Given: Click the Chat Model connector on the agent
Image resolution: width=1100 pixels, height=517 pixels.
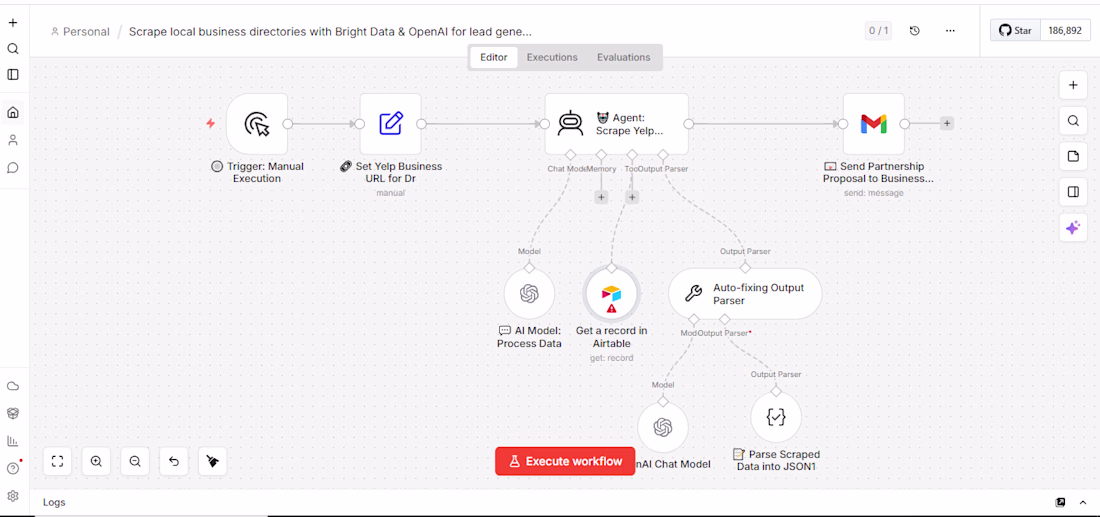Looking at the screenshot, I should point(570,154).
